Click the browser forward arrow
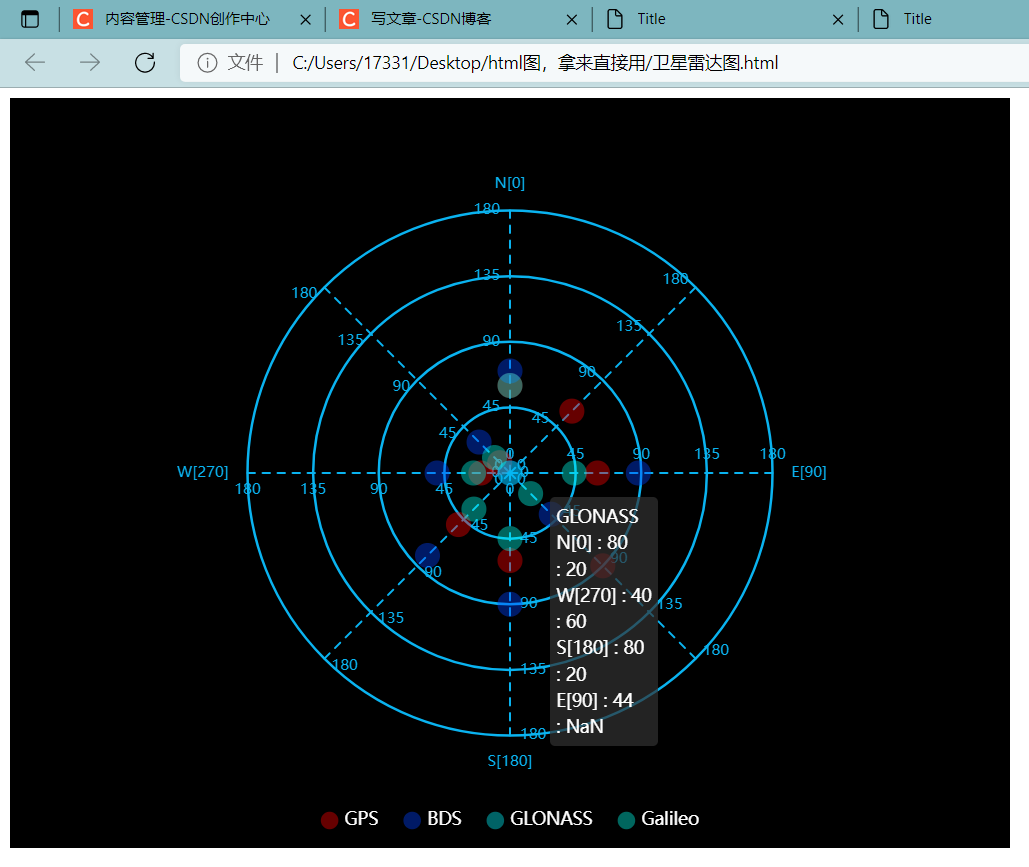 coord(90,62)
